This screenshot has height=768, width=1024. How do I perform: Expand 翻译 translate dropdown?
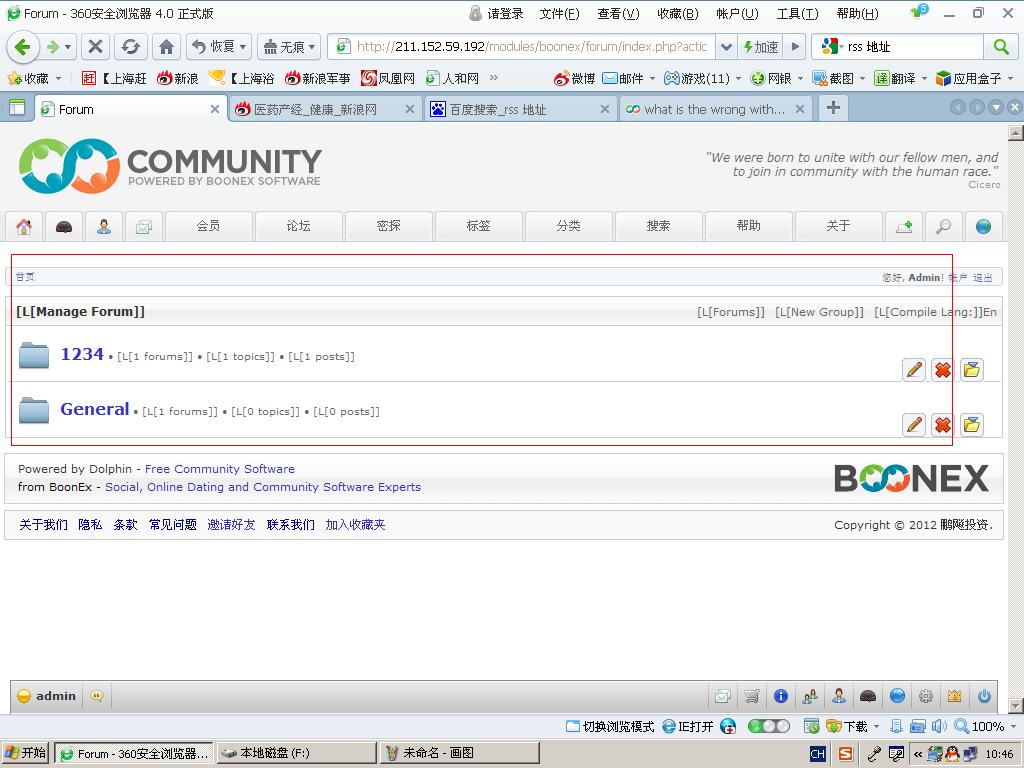(x=924, y=78)
